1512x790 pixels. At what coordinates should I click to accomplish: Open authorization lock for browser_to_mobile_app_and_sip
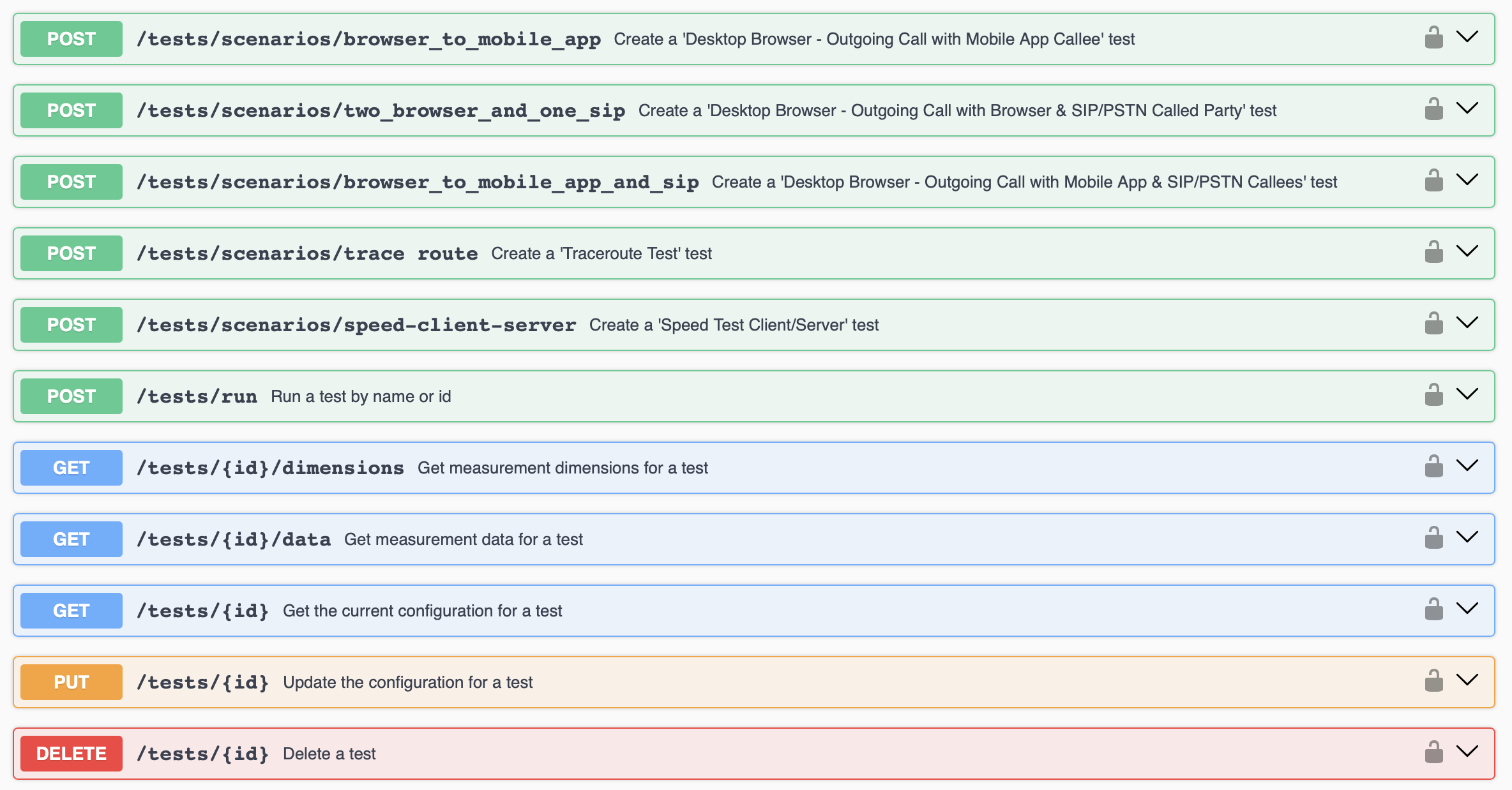coord(1434,181)
